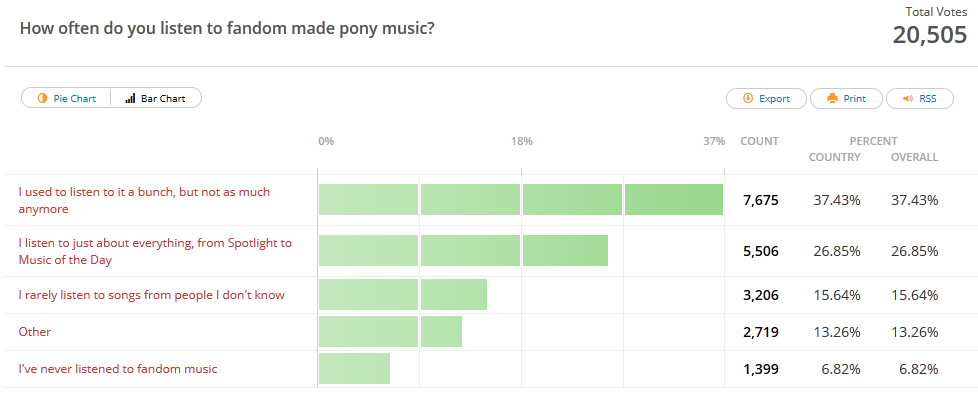This screenshot has height=395, width=978.
Task: Click the bar chart icon
Action: 130,99
